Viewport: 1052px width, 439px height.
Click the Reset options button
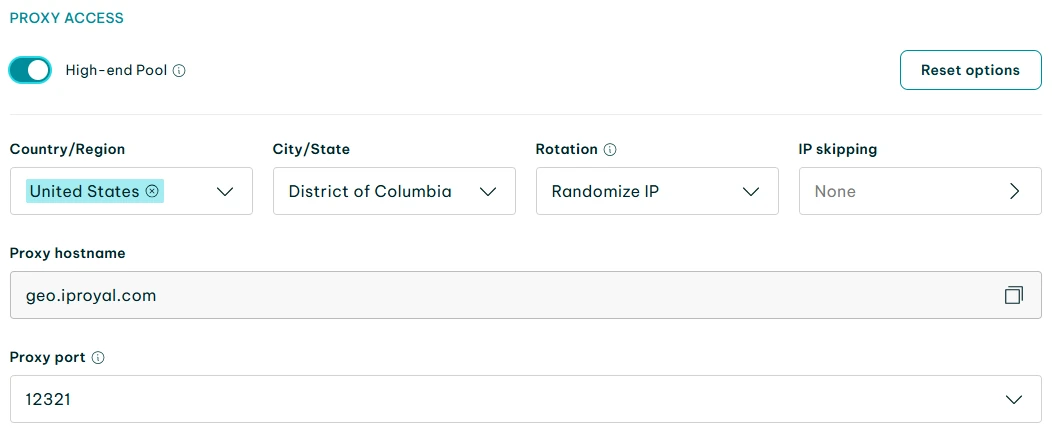970,70
